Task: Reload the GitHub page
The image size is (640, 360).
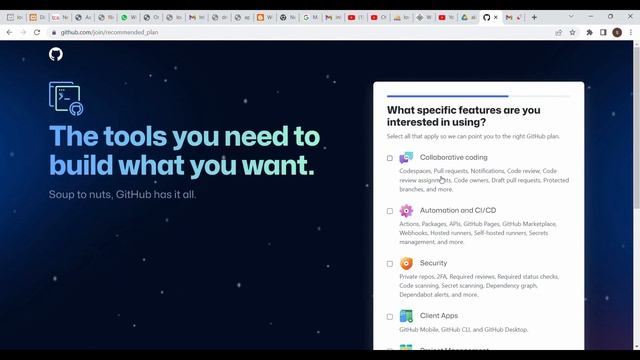Action: pyautogui.click(x=37, y=32)
